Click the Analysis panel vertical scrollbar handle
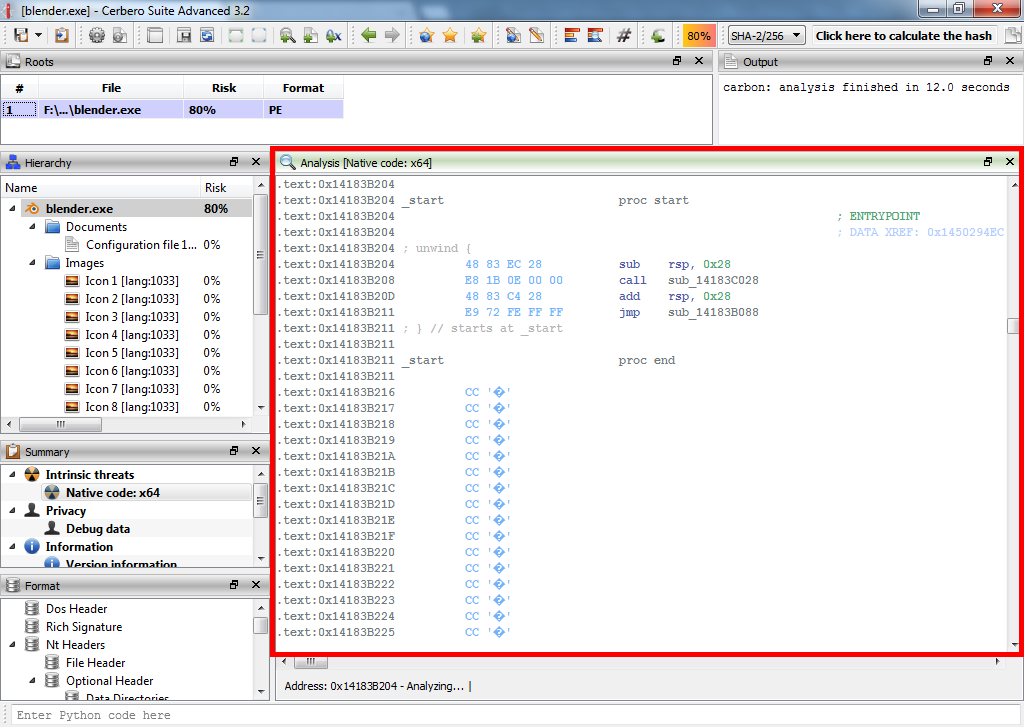 click(1012, 326)
